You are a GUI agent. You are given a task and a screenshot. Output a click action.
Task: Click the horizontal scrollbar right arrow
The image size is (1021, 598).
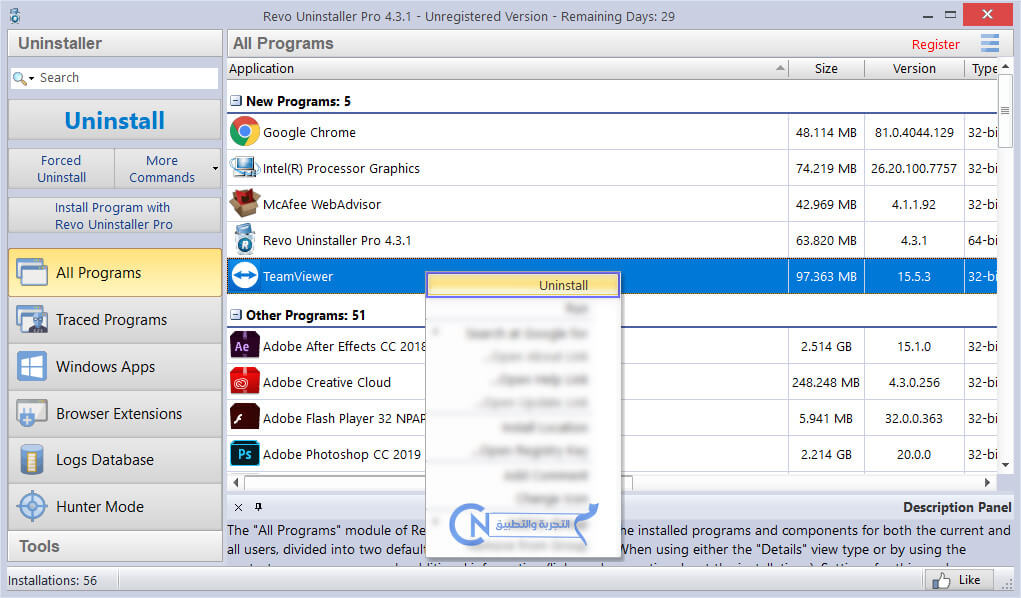point(987,482)
